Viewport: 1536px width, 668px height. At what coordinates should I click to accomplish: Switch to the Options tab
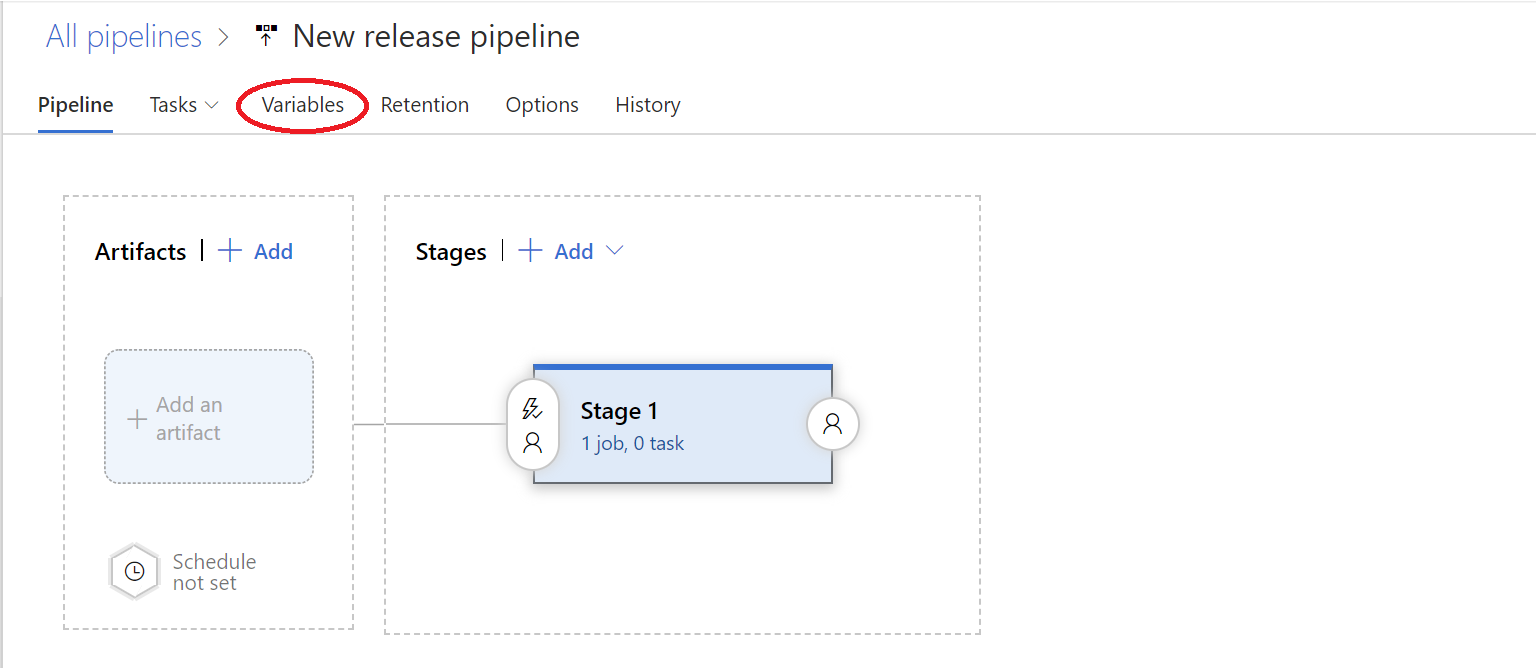tap(542, 105)
